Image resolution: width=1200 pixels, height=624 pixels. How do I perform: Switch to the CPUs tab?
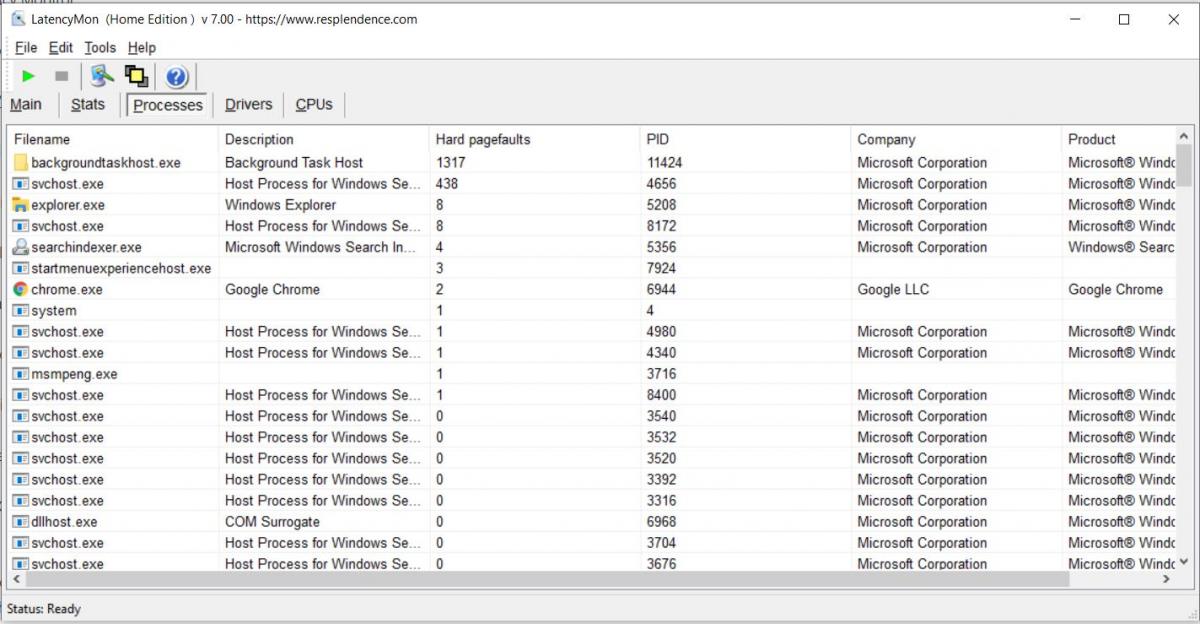[x=314, y=105]
